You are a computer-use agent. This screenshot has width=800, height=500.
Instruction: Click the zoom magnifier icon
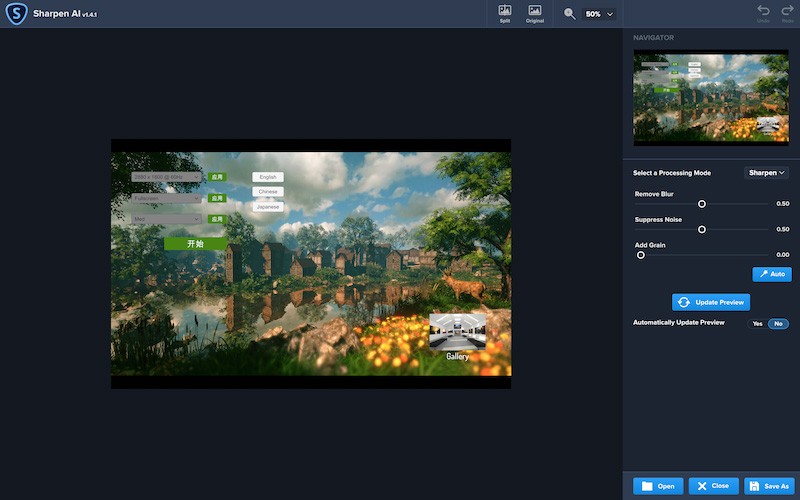(569, 14)
